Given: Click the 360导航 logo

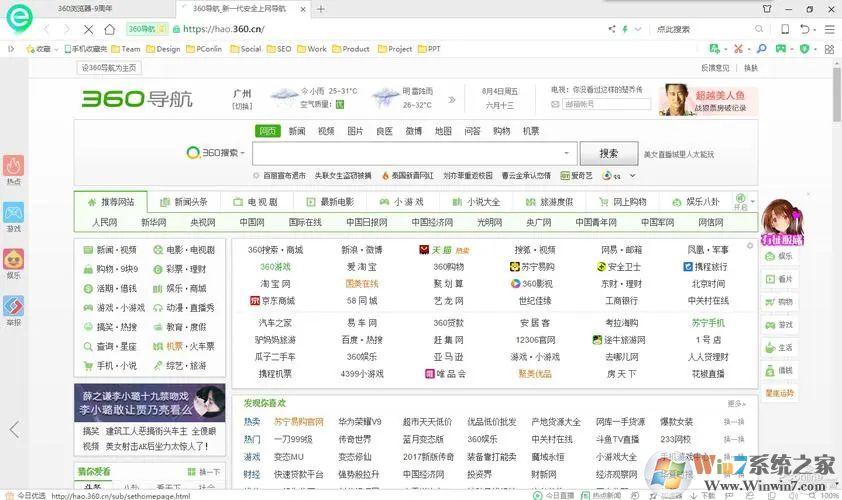Looking at the screenshot, I should (x=137, y=99).
